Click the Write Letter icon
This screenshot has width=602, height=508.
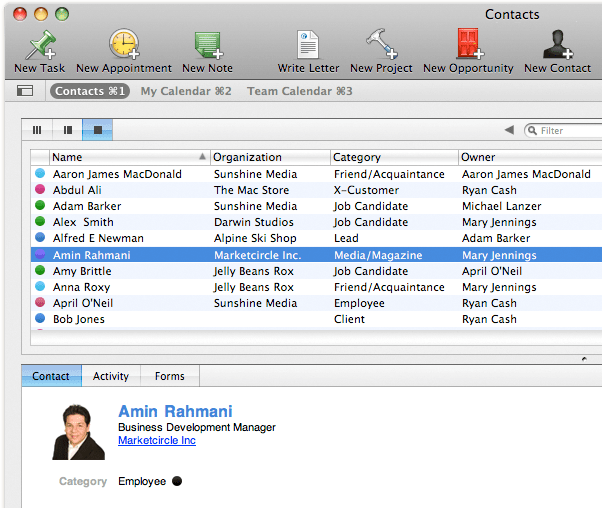click(308, 46)
